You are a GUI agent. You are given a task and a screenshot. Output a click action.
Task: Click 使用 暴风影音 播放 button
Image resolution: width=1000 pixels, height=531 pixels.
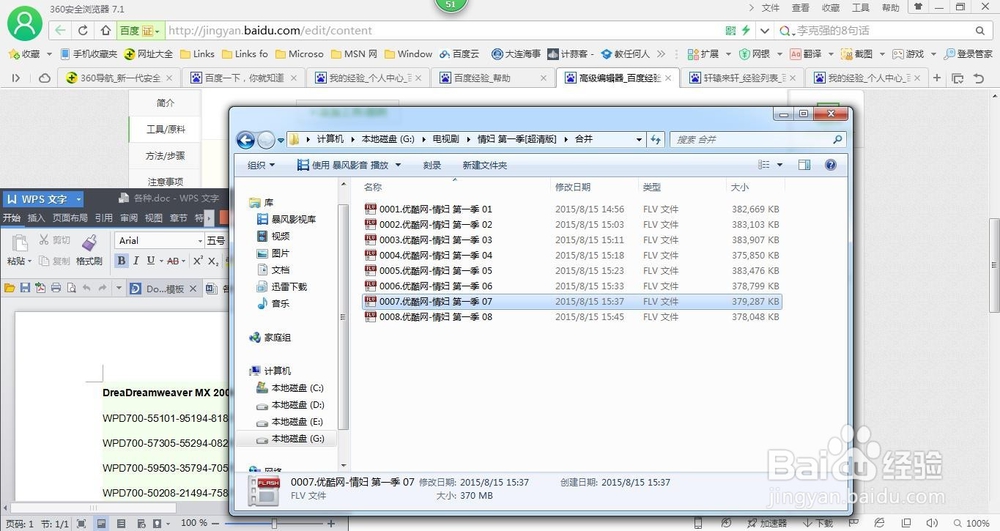pyautogui.click(x=342, y=165)
